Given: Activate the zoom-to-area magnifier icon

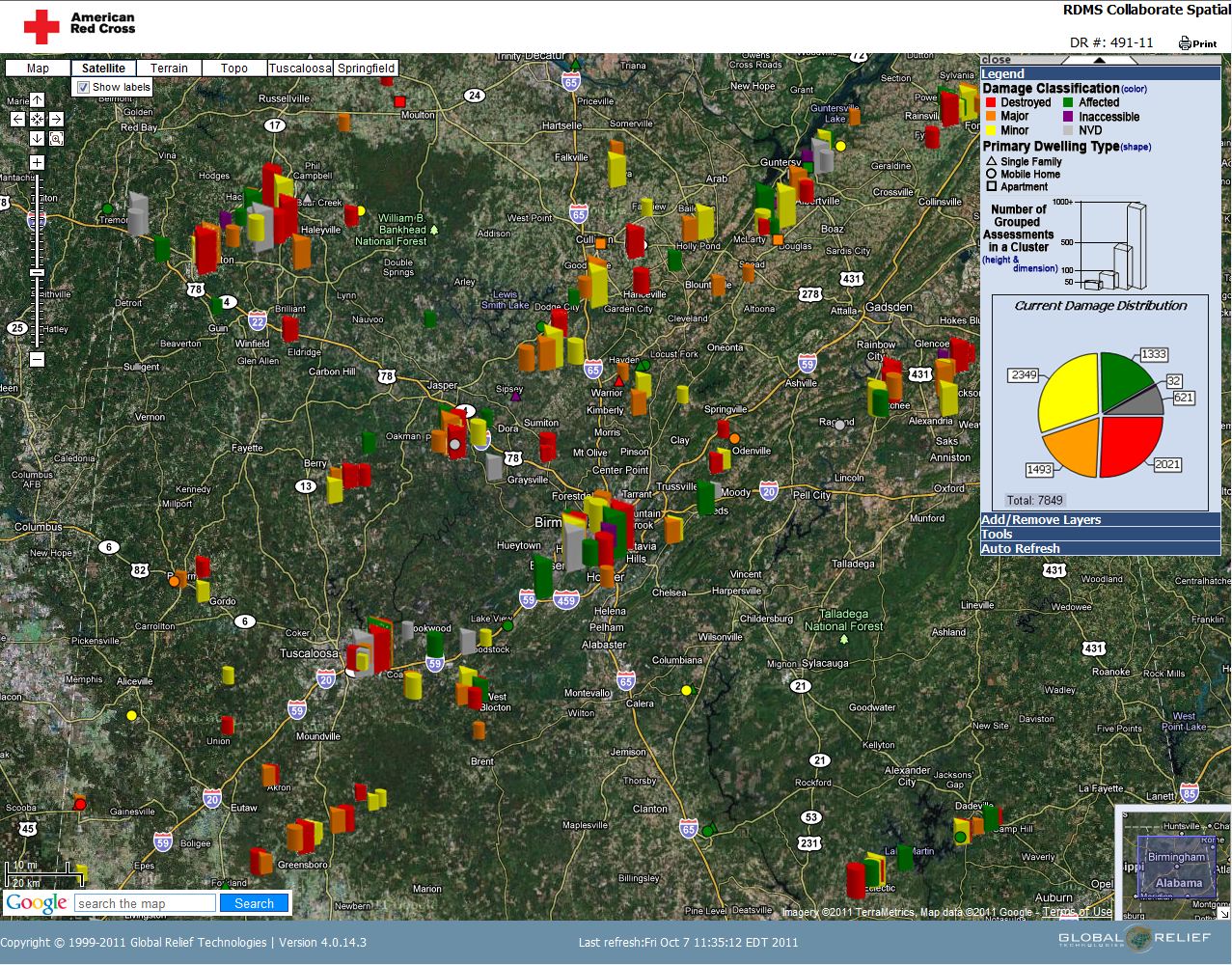Looking at the screenshot, I should [x=56, y=139].
